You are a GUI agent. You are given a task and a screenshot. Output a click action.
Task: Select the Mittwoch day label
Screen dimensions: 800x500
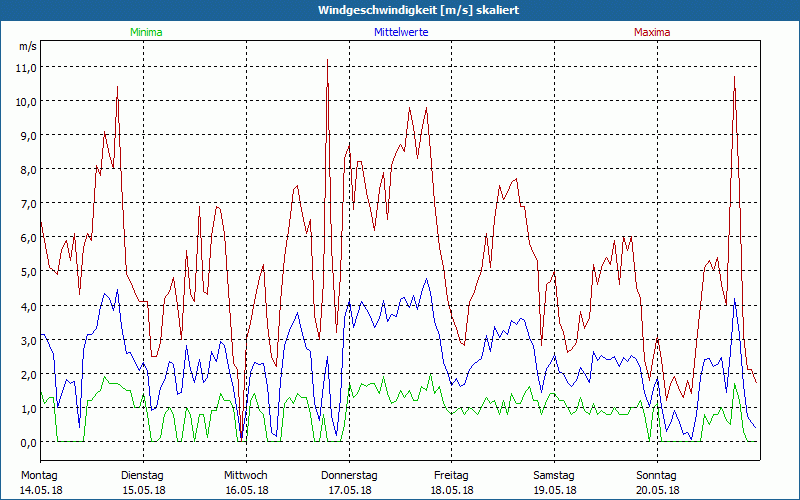coord(245,475)
